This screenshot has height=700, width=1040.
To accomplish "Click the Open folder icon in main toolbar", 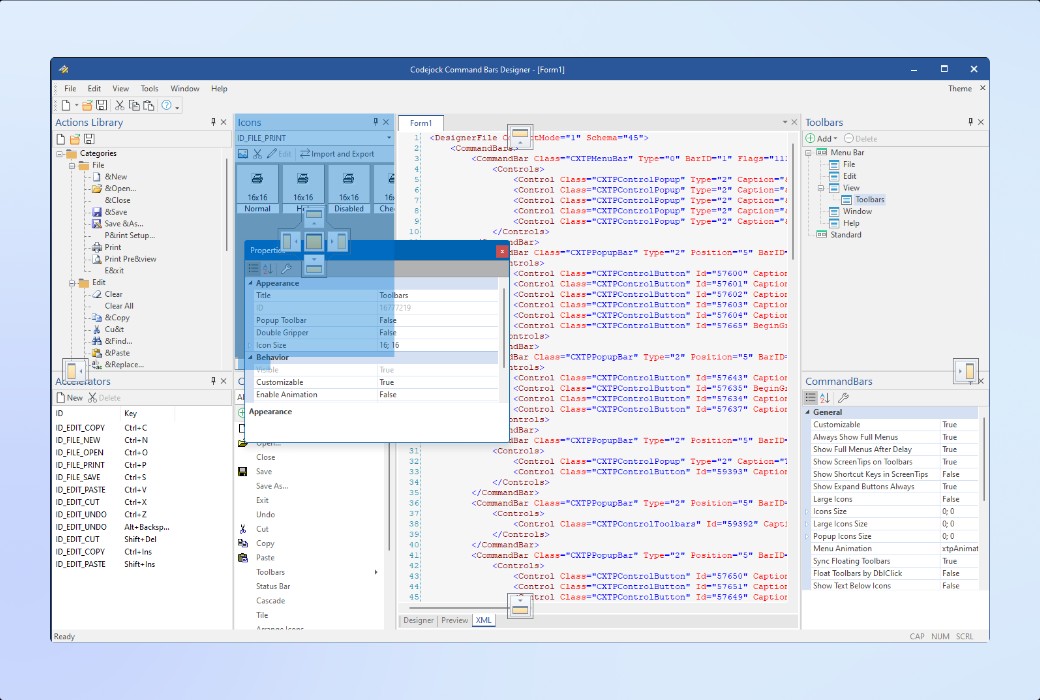I will 87,105.
